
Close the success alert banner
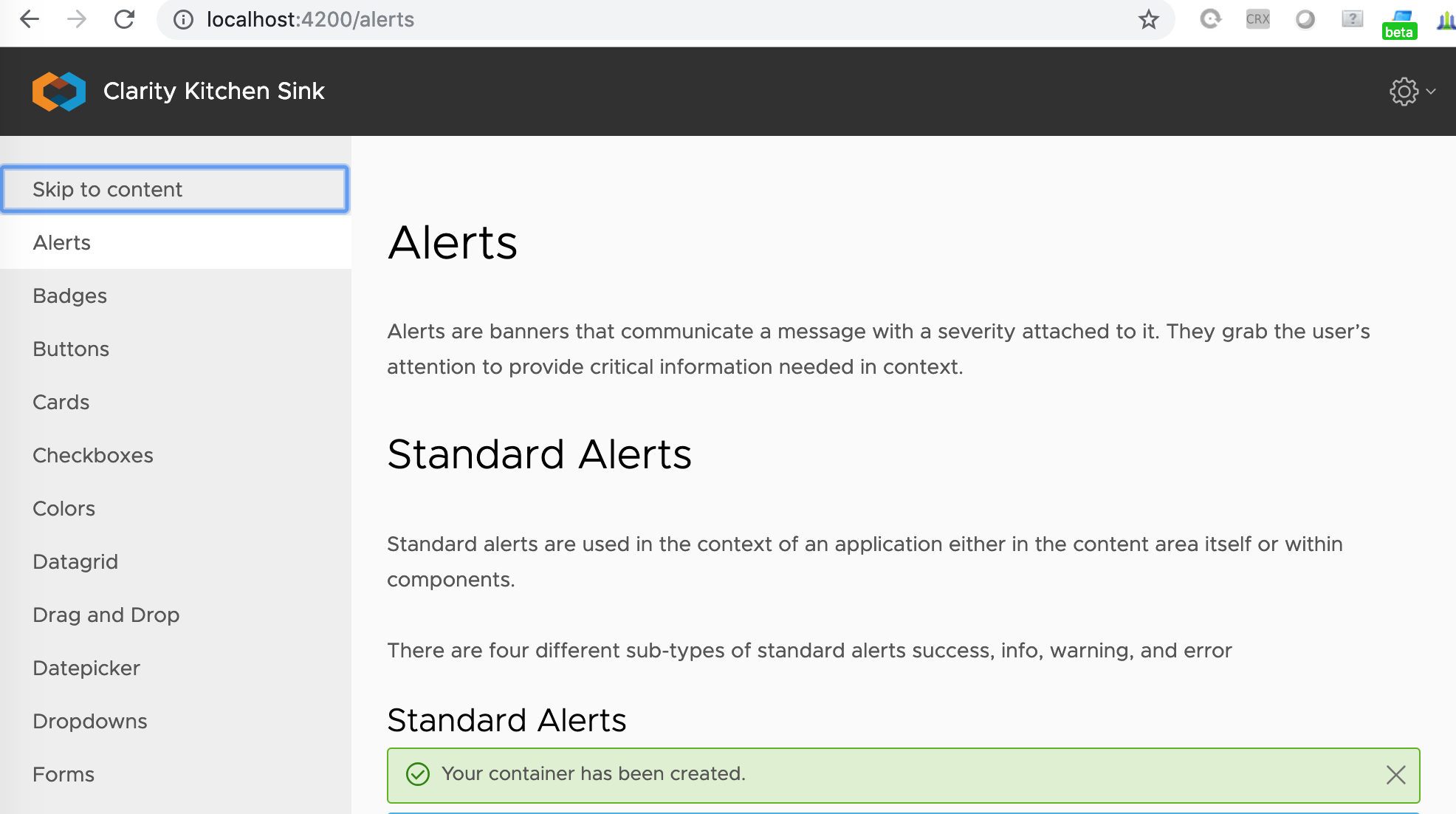coord(1395,775)
